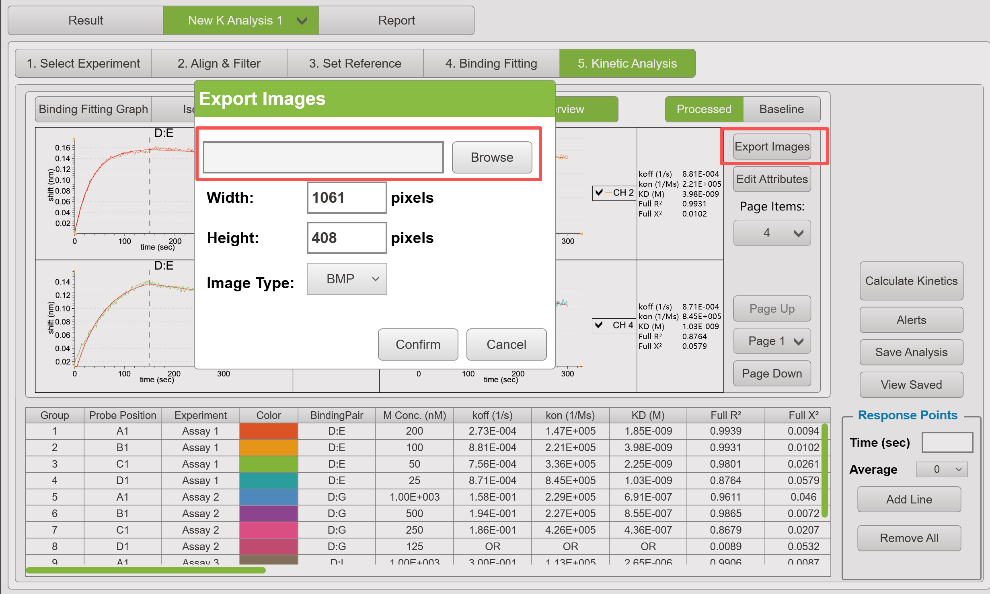Go to step 2. Align & Filter
This screenshot has width=990, height=594.
click(x=219, y=63)
